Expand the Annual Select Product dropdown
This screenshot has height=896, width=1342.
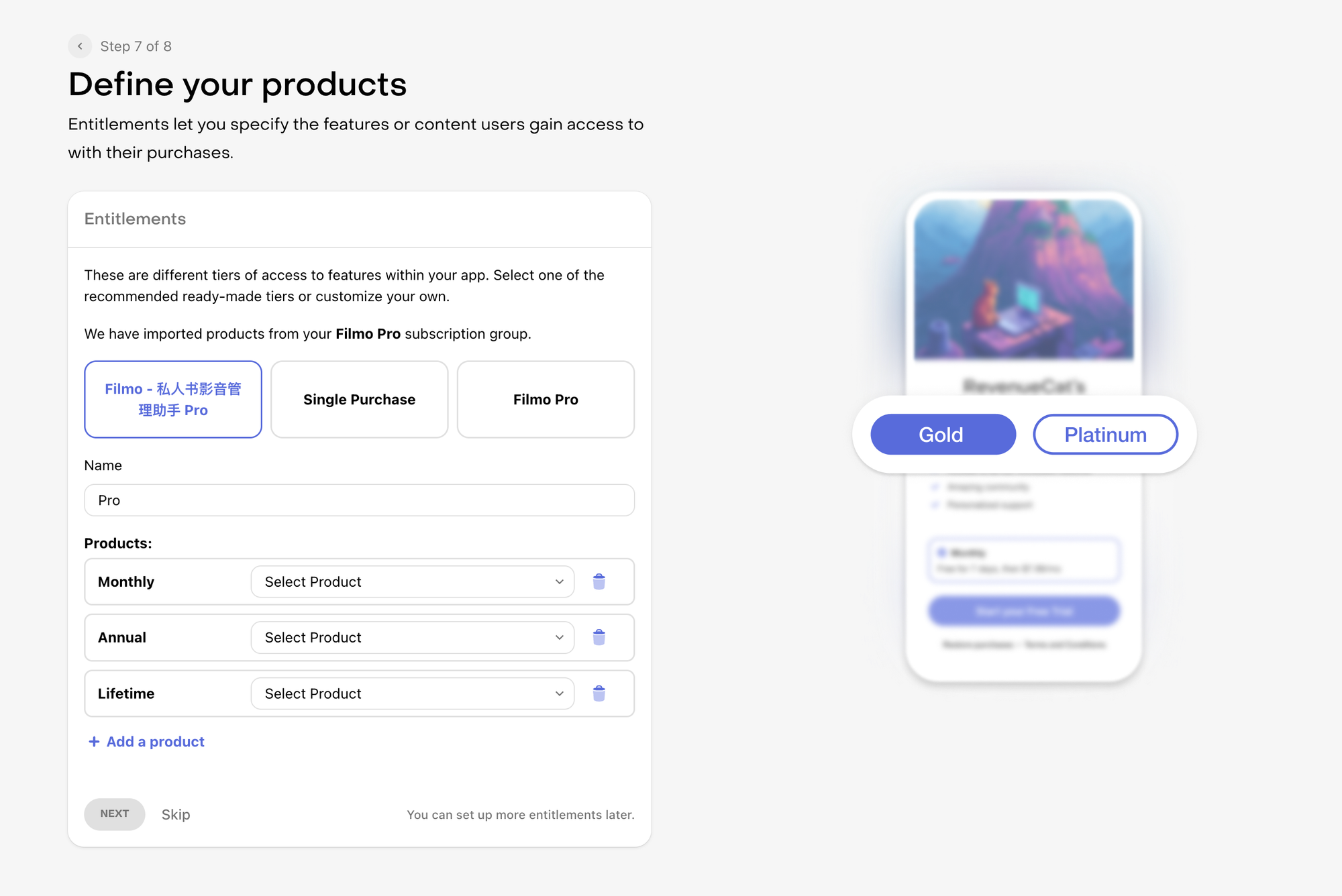(412, 637)
